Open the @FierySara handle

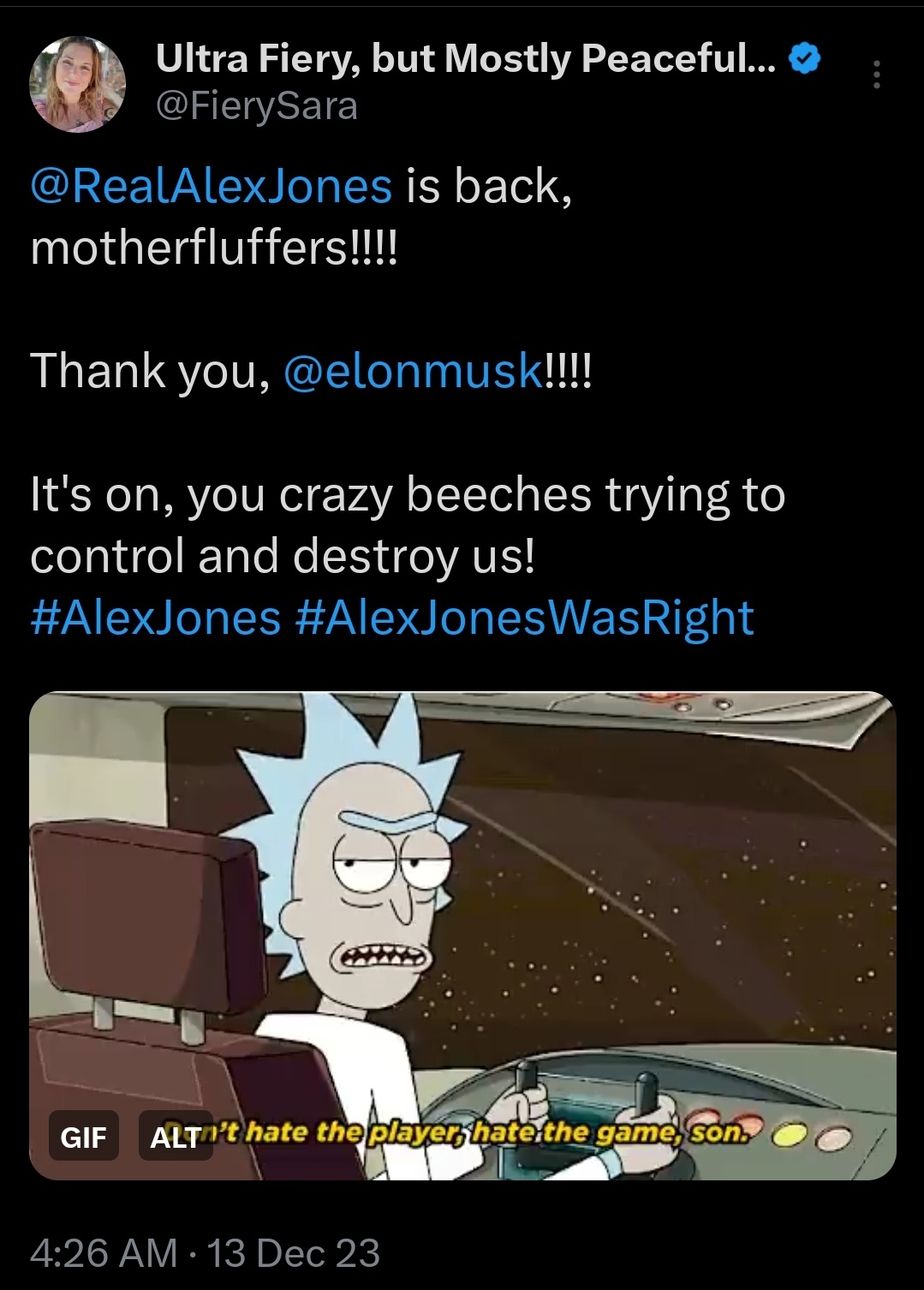[257, 106]
